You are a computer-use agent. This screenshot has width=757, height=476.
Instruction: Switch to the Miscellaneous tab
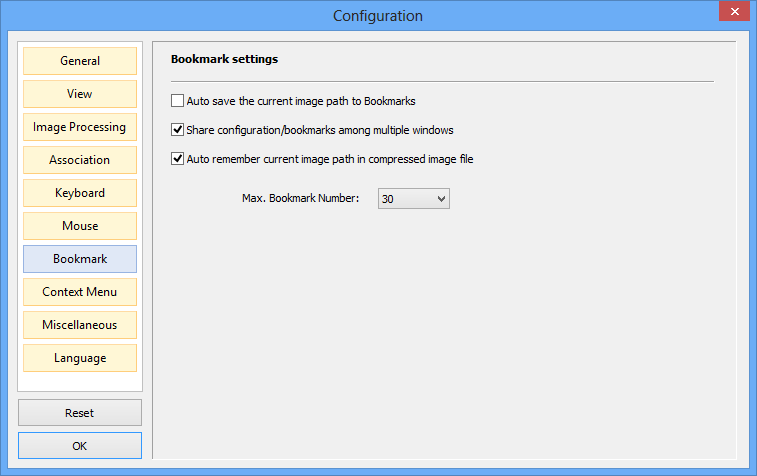click(x=80, y=325)
